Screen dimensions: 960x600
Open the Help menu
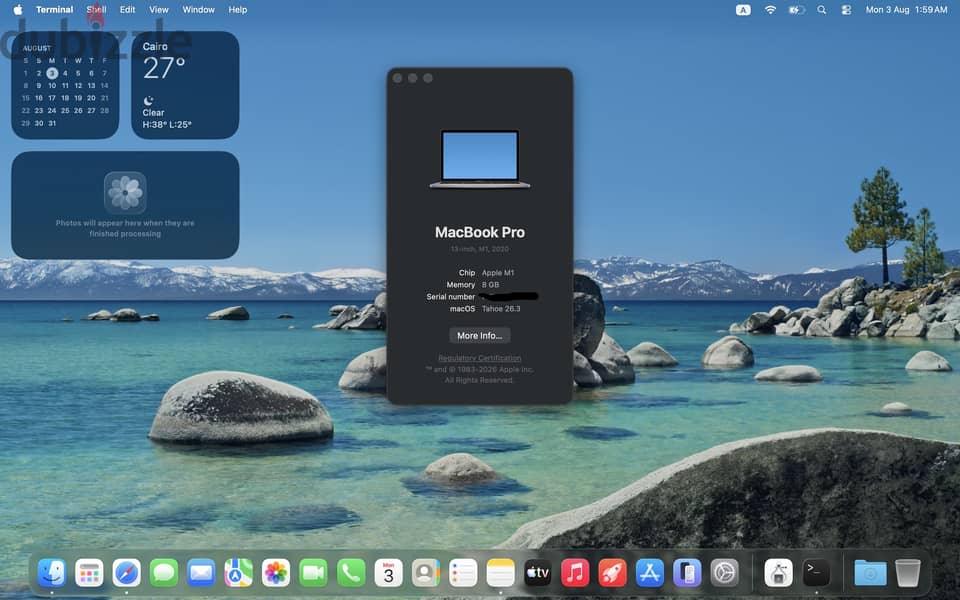tap(238, 10)
